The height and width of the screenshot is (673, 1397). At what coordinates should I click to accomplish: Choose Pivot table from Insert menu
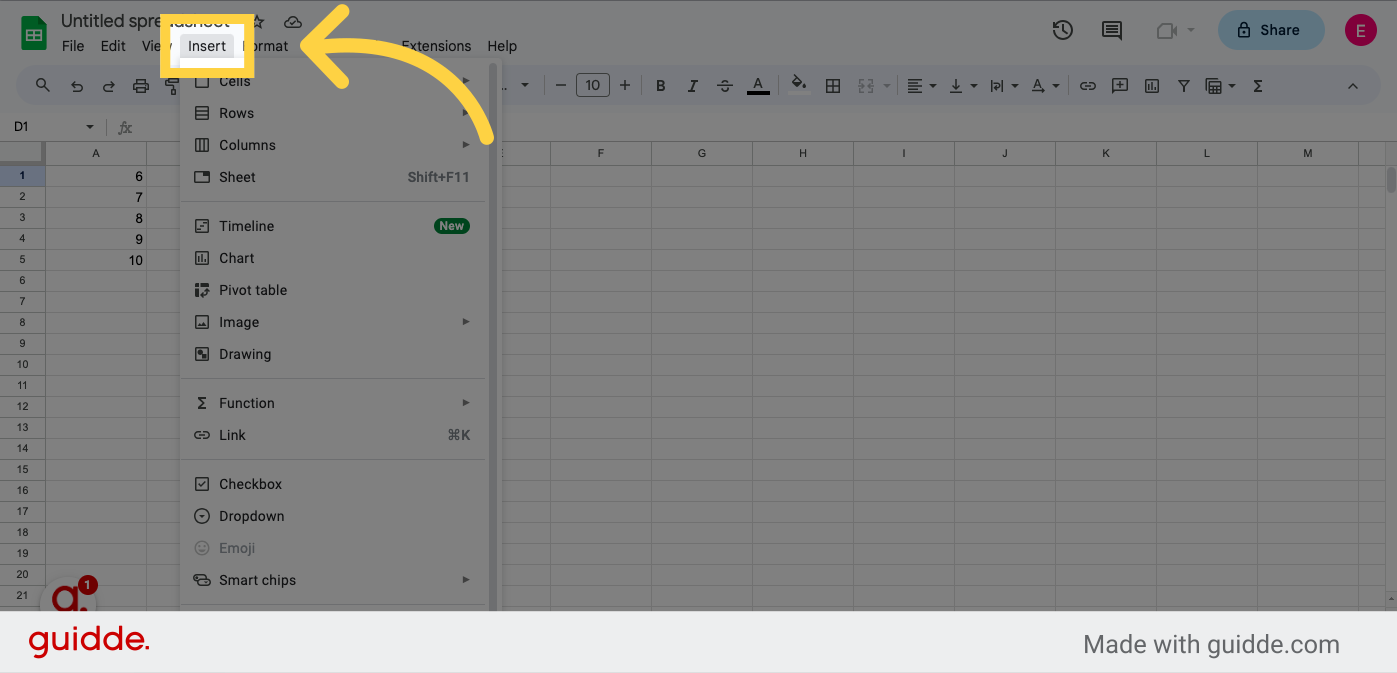(252, 290)
